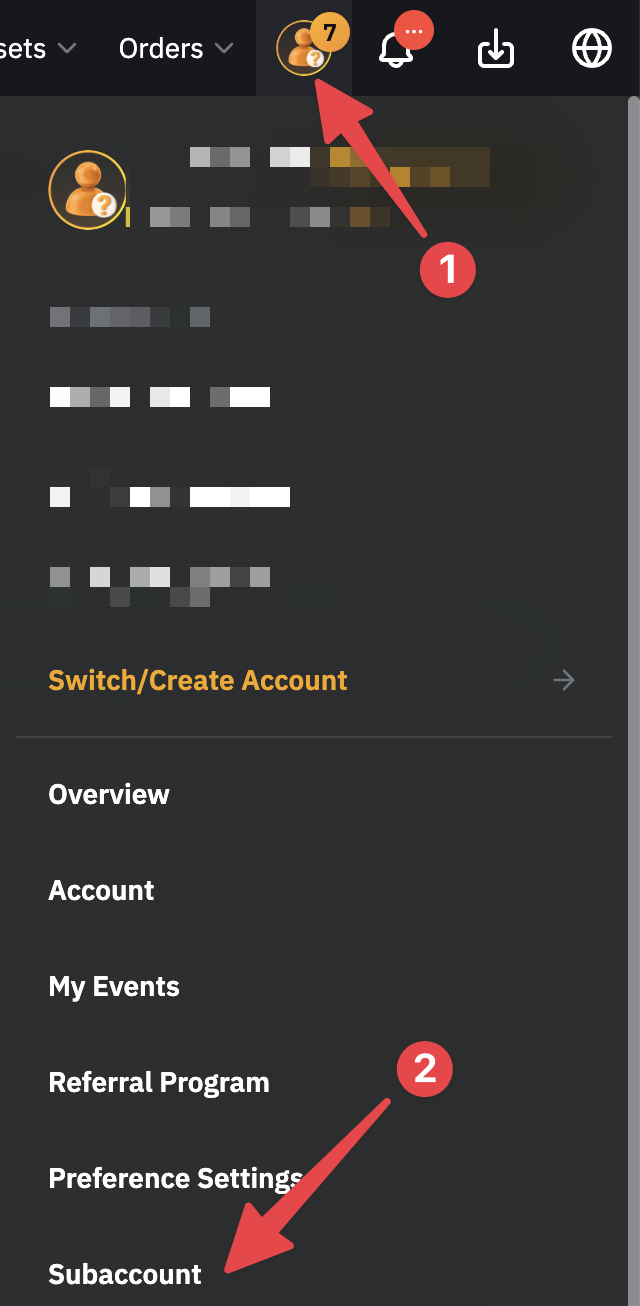The height and width of the screenshot is (1306, 640).
Task: Expand the Assets dropdown chevron
Action: [67, 48]
